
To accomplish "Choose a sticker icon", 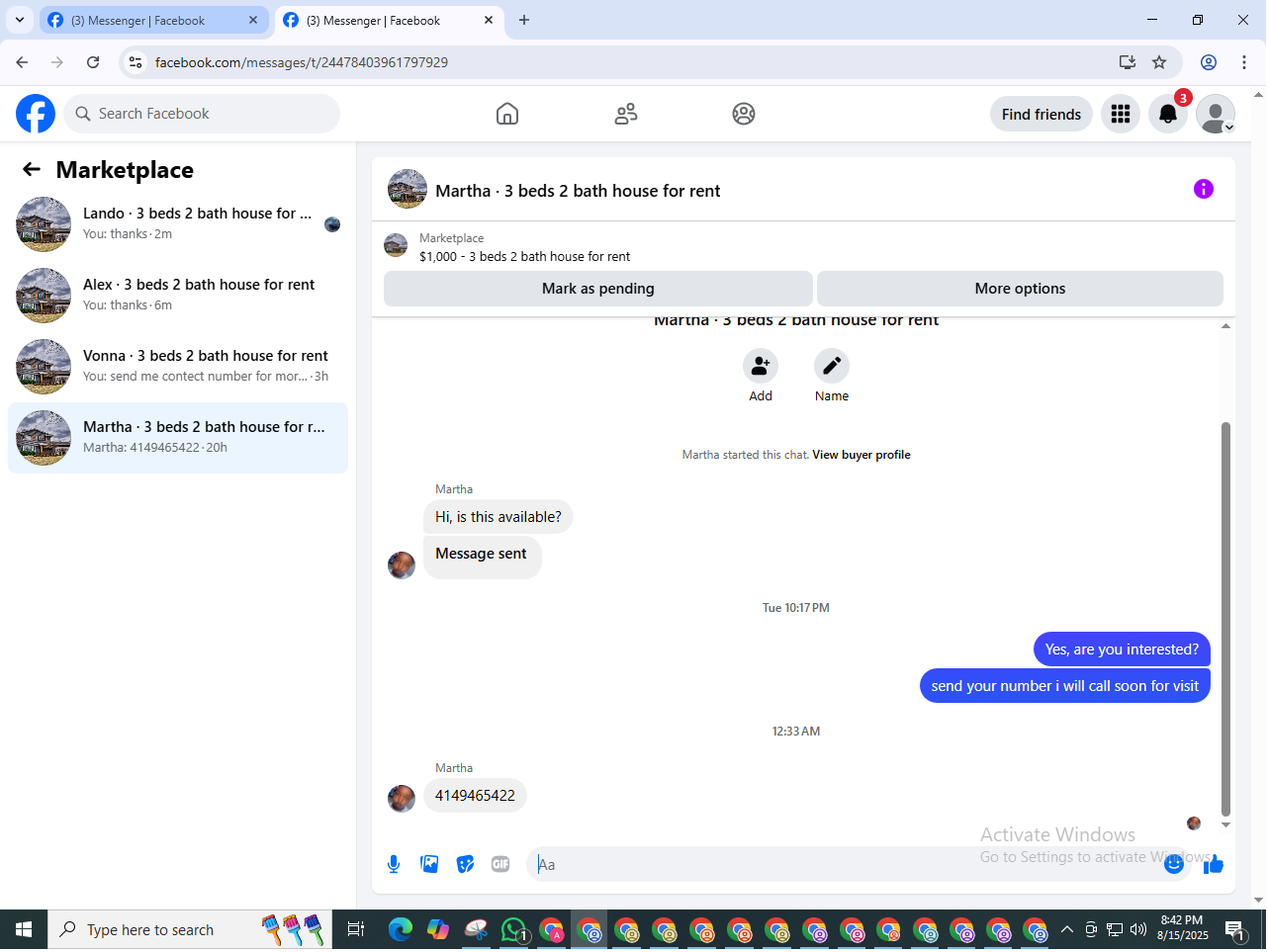I will (x=465, y=864).
